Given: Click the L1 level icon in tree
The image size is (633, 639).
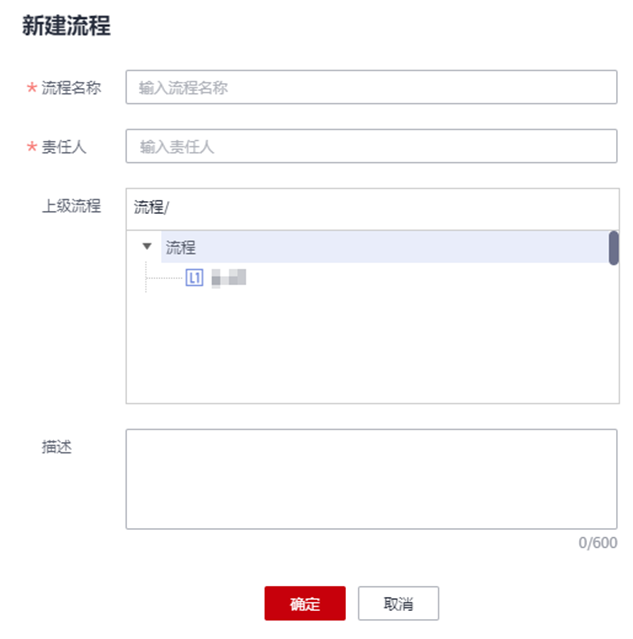Looking at the screenshot, I should tap(195, 277).
